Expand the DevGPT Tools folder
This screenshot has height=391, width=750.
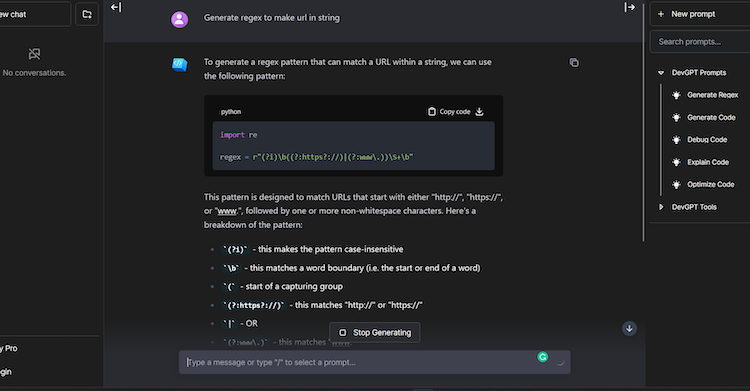661,207
